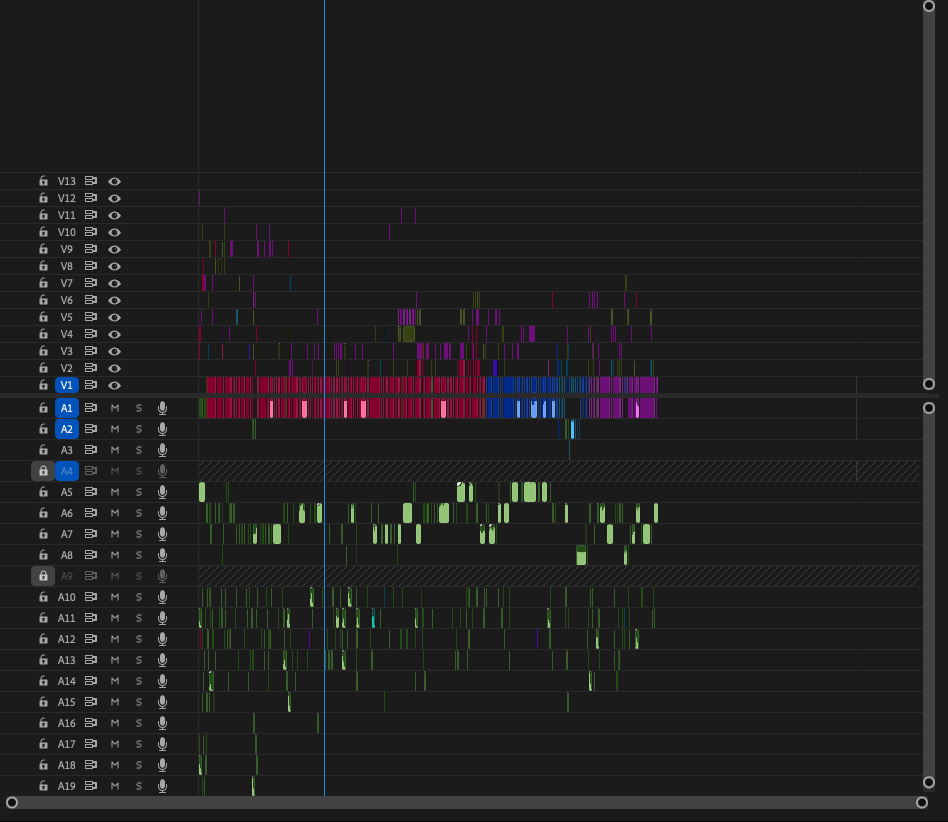Image resolution: width=948 pixels, height=822 pixels.
Task: Select the olive clip on track V4
Action: click(x=409, y=334)
